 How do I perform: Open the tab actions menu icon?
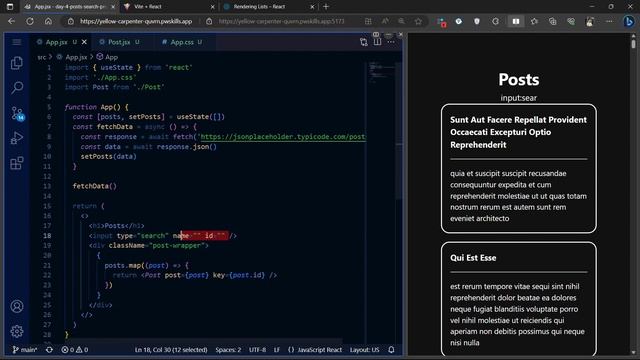[x=10, y=7]
